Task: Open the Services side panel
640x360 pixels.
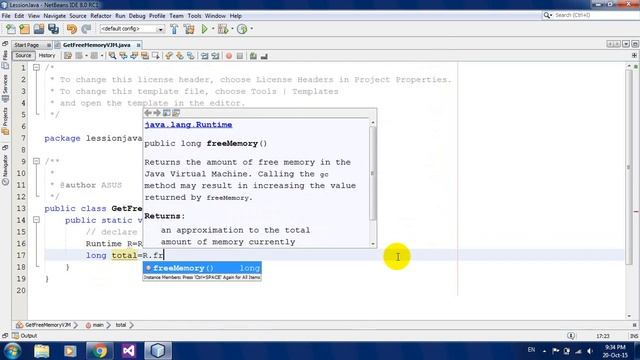Action: [5, 88]
